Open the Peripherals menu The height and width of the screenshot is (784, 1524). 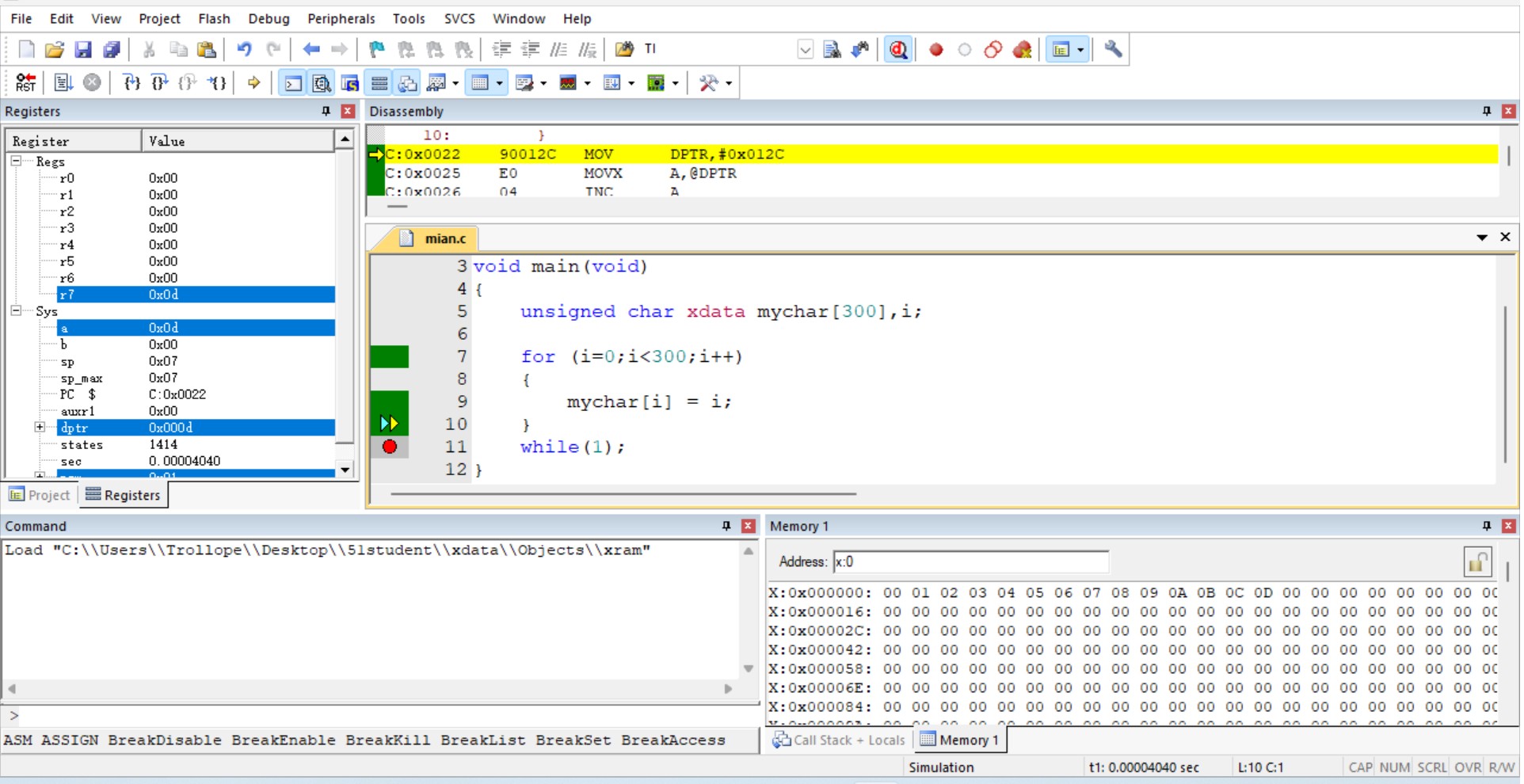(x=341, y=18)
